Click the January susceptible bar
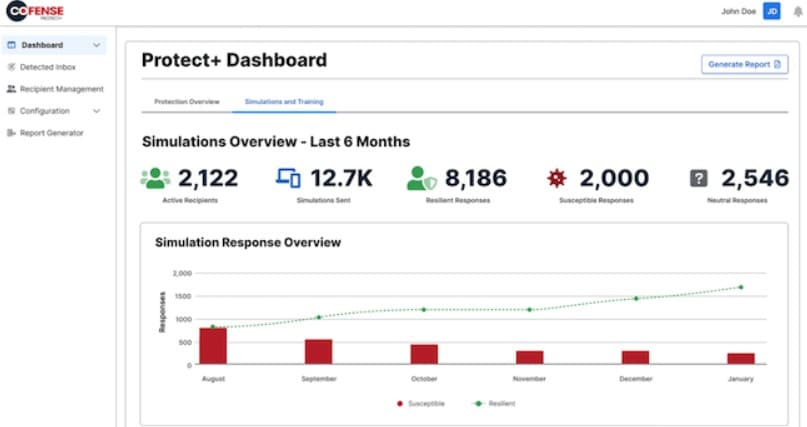The width and height of the screenshot is (807, 427). [741, 359]
